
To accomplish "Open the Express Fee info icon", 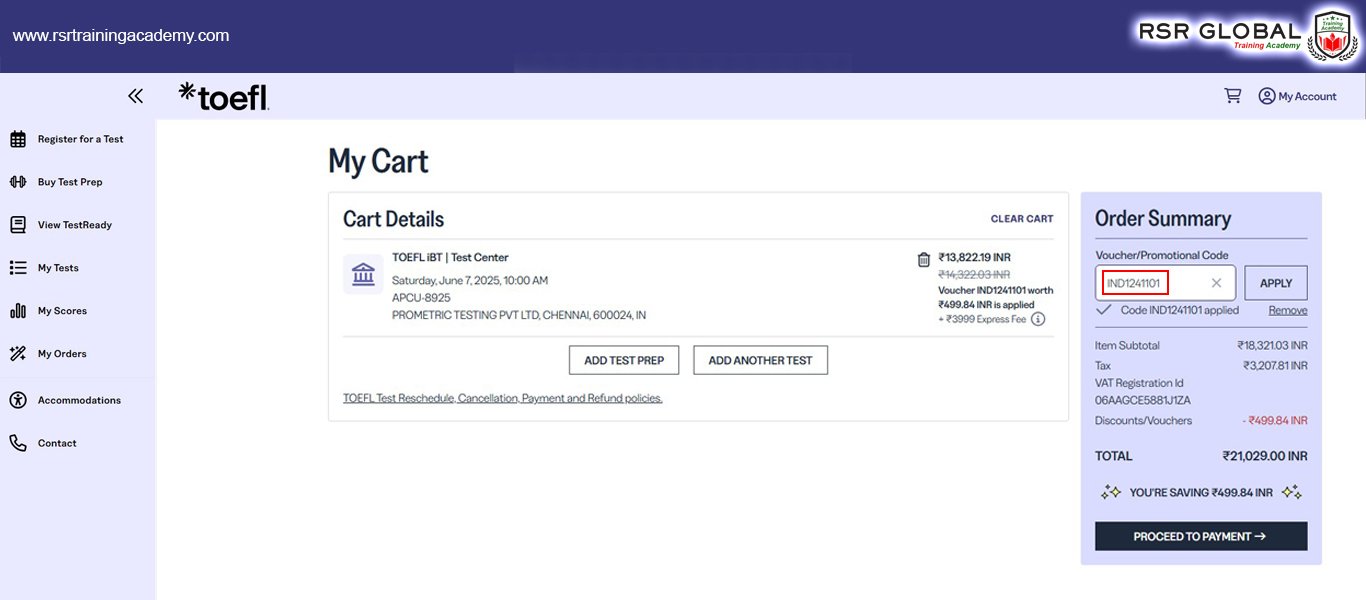I will [x=1038, y=319].
